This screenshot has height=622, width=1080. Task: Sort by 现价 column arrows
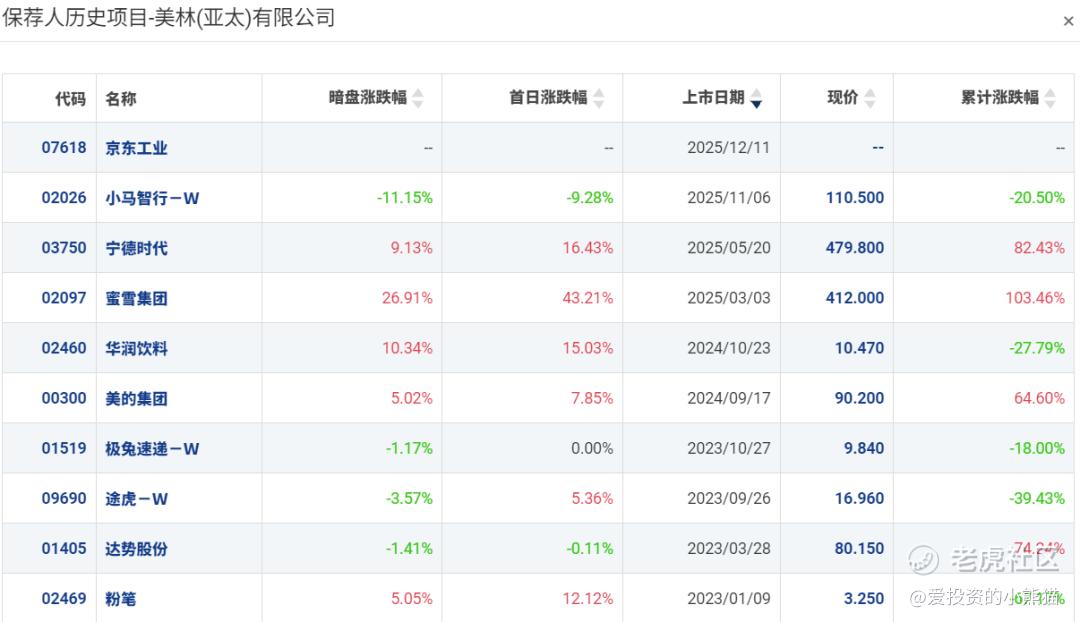[x=870, y=99]
